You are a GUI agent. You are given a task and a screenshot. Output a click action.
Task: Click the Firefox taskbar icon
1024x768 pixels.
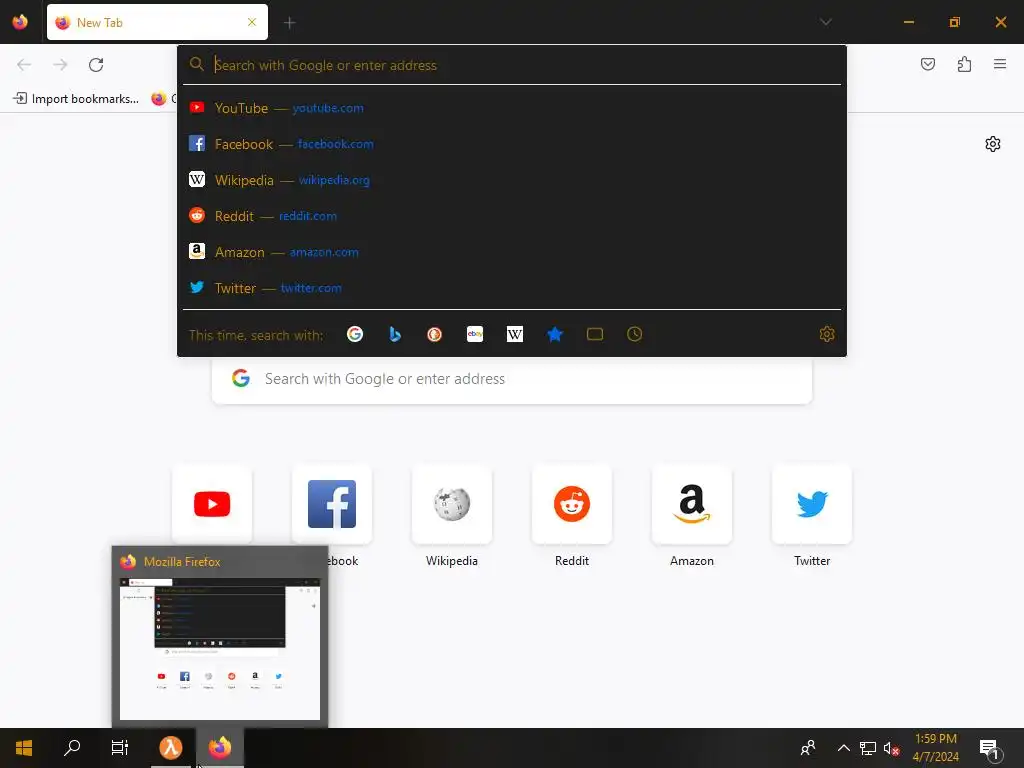(220, 748)
